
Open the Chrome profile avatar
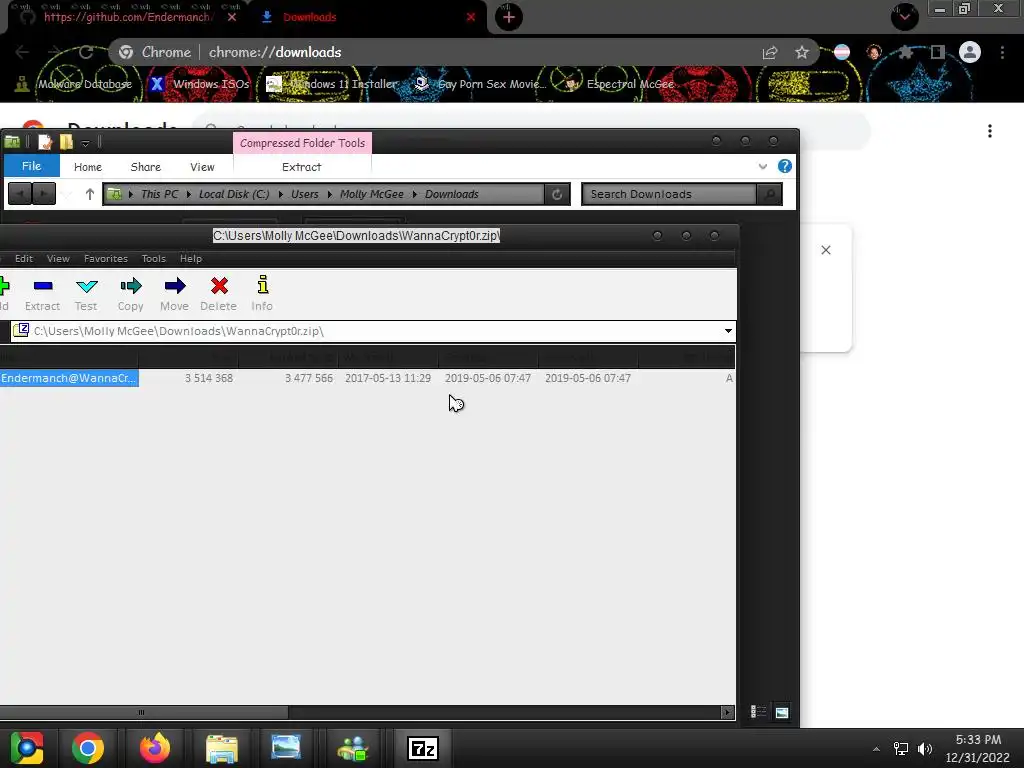[x=970, y=52]
